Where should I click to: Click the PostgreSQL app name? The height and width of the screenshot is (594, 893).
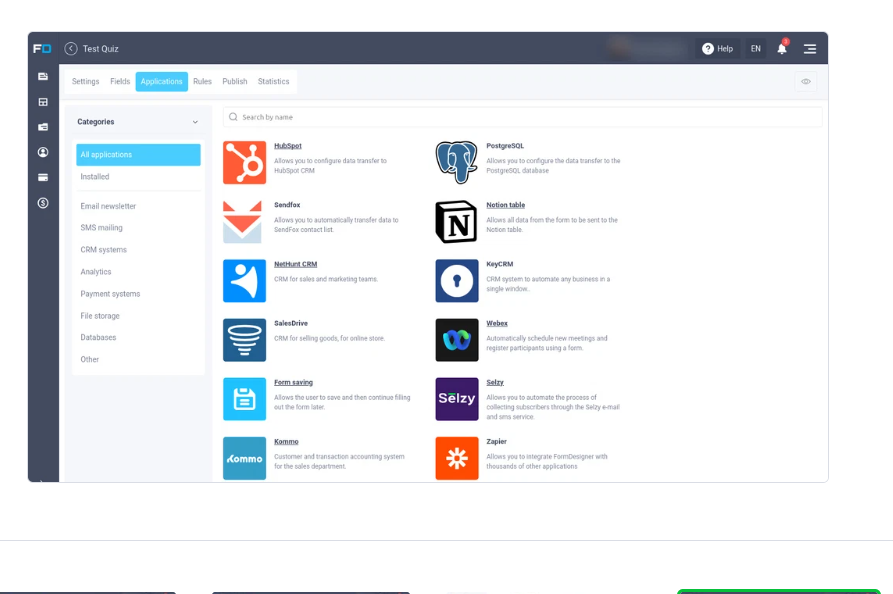point(505,146)
